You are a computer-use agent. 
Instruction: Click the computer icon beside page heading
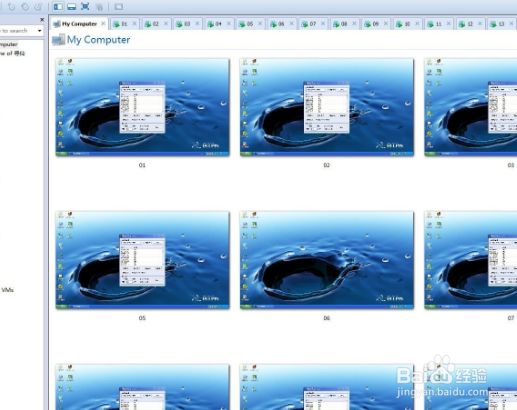(58, 40)
